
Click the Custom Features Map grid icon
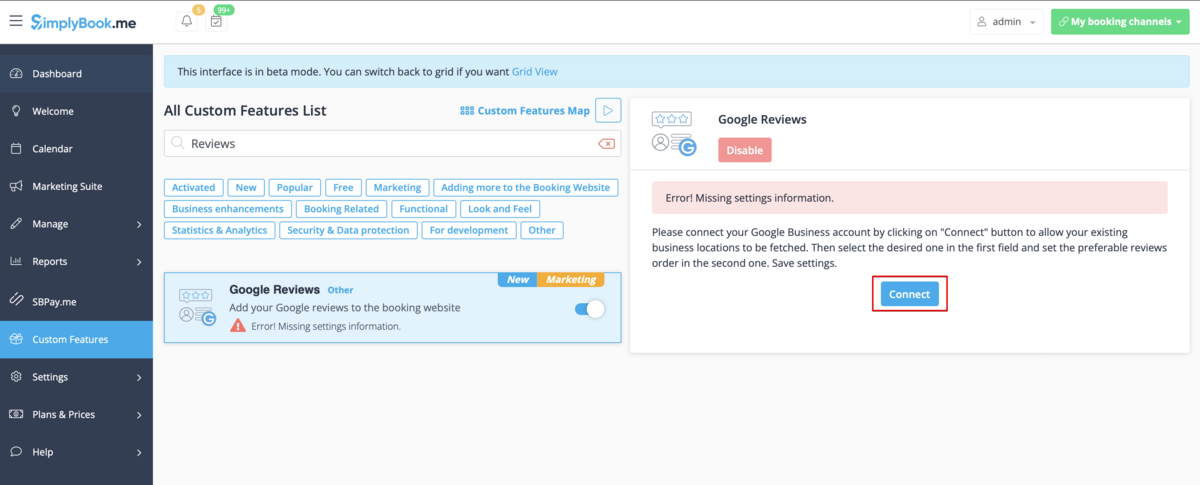pyautogui.click(x=466, y=111)
